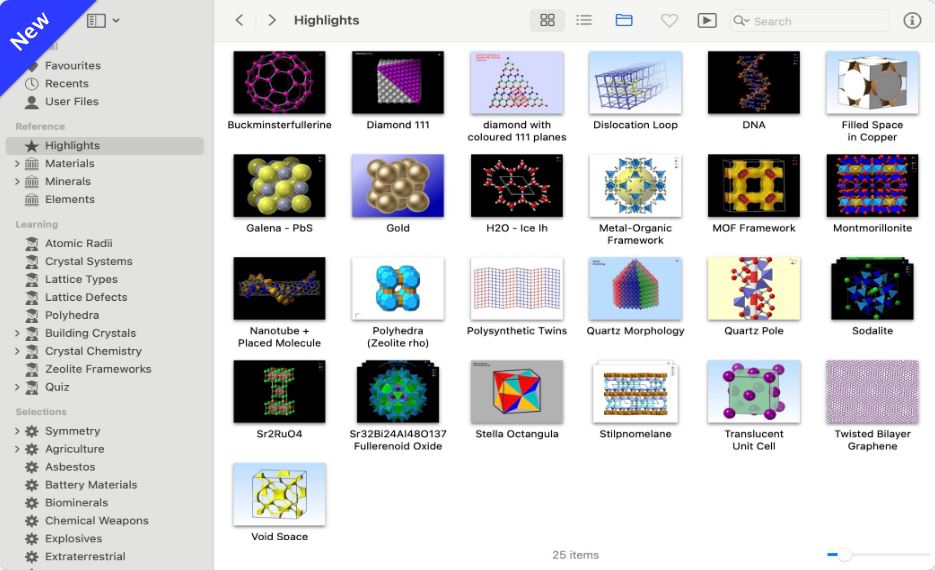Open the Diamond 111 thumbnail
Screen dimensions: 935x570
(398, 82)
